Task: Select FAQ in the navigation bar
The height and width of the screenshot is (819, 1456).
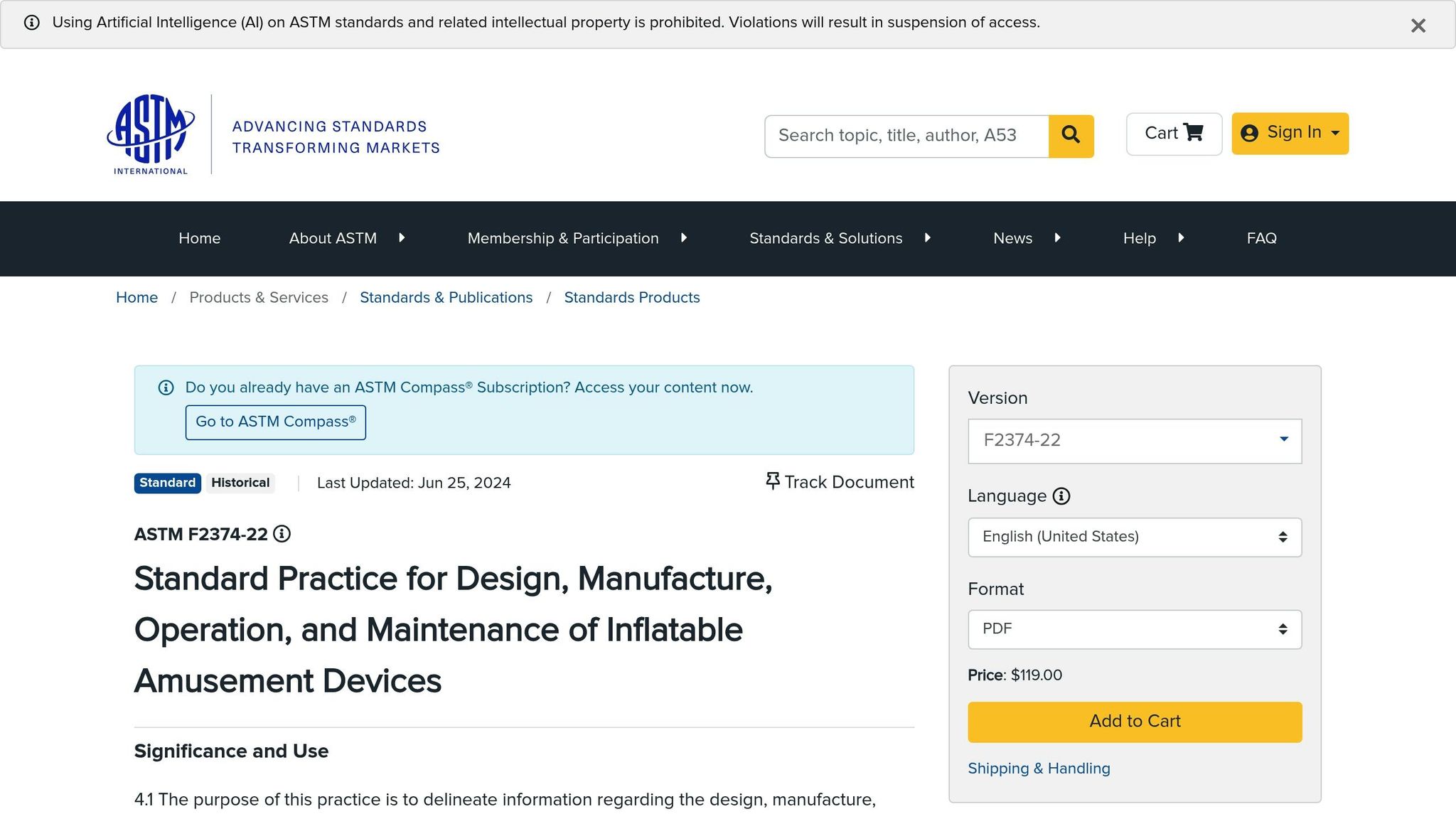Action: click(x=1261, y=238)
